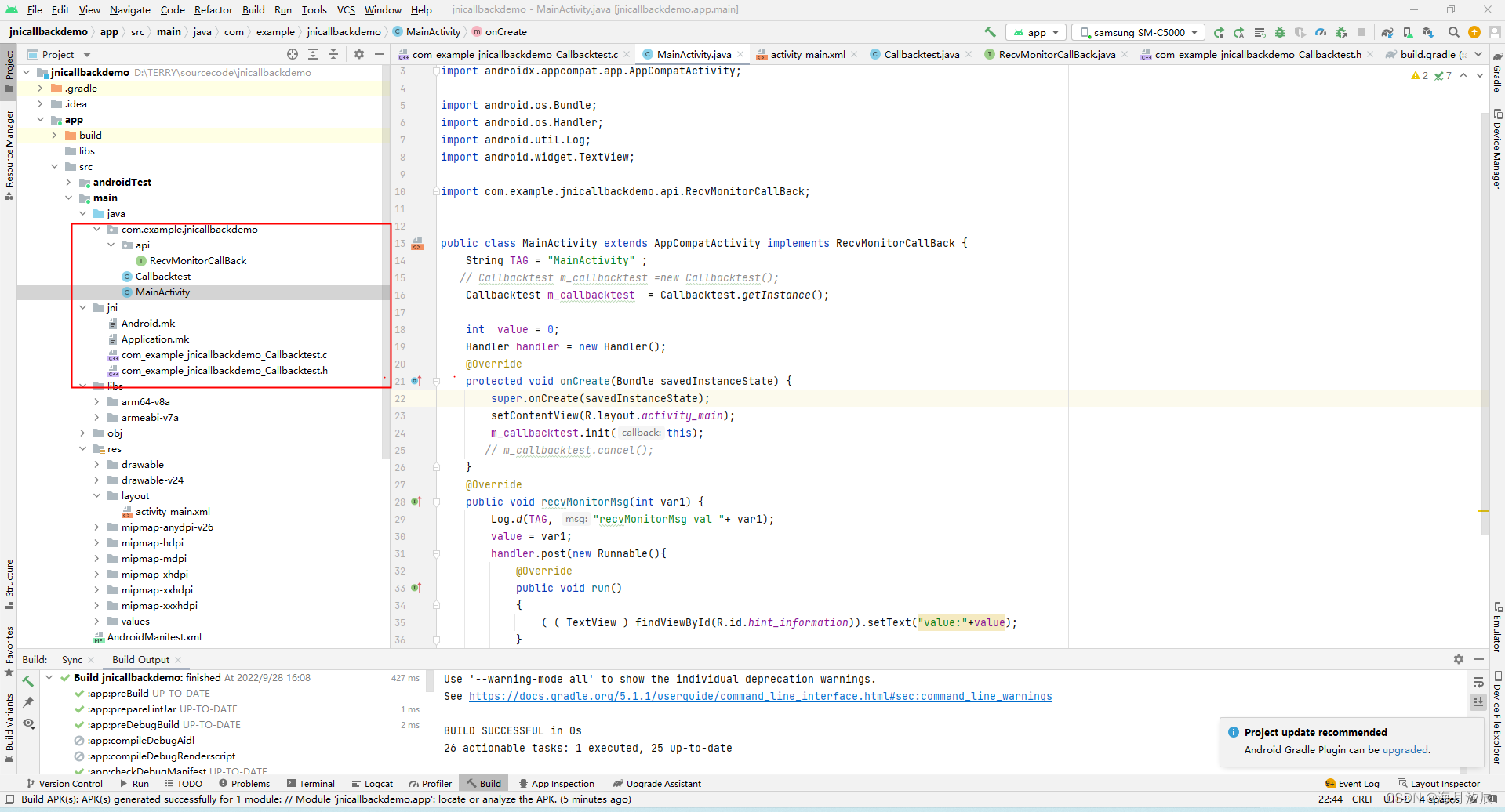Click the green Build hammer icon

point(990,32)
